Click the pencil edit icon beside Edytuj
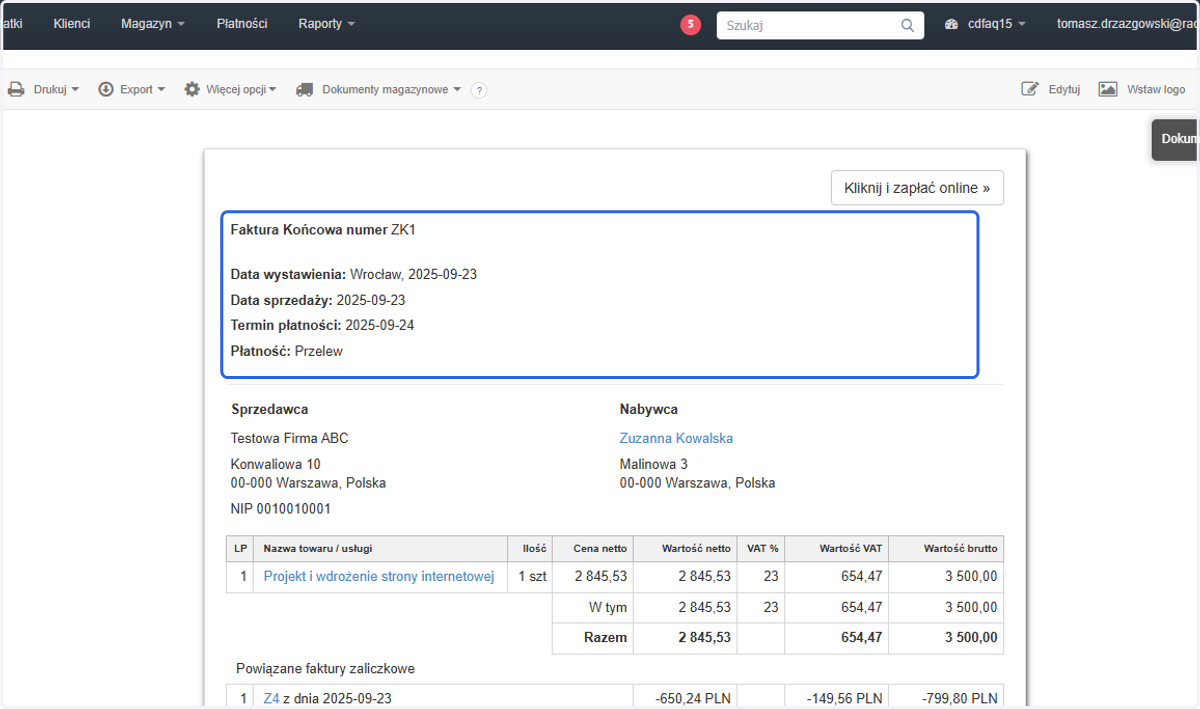Screen dimensions: 1200x709 pos(1030,89)
